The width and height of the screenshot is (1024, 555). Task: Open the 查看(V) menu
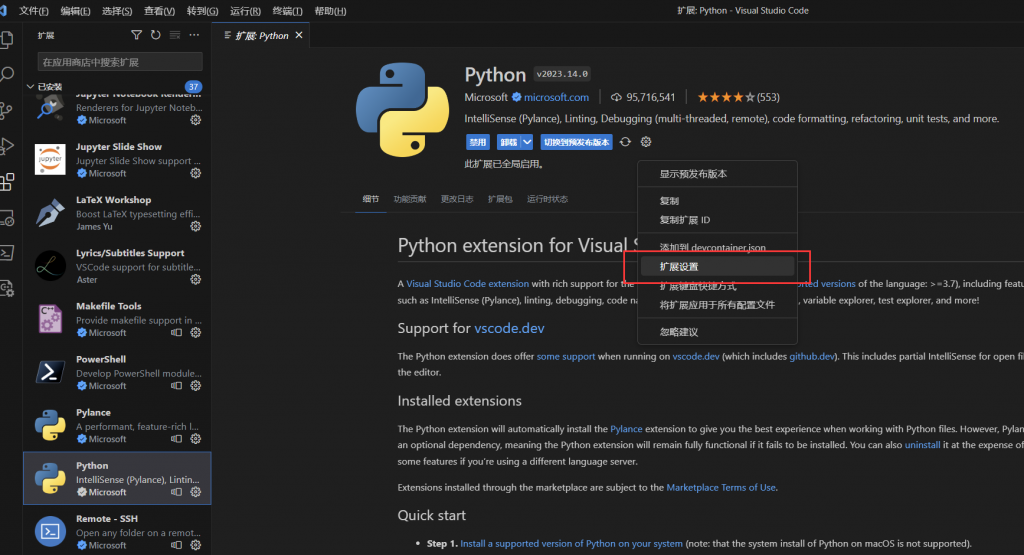(x=159, y=11)
